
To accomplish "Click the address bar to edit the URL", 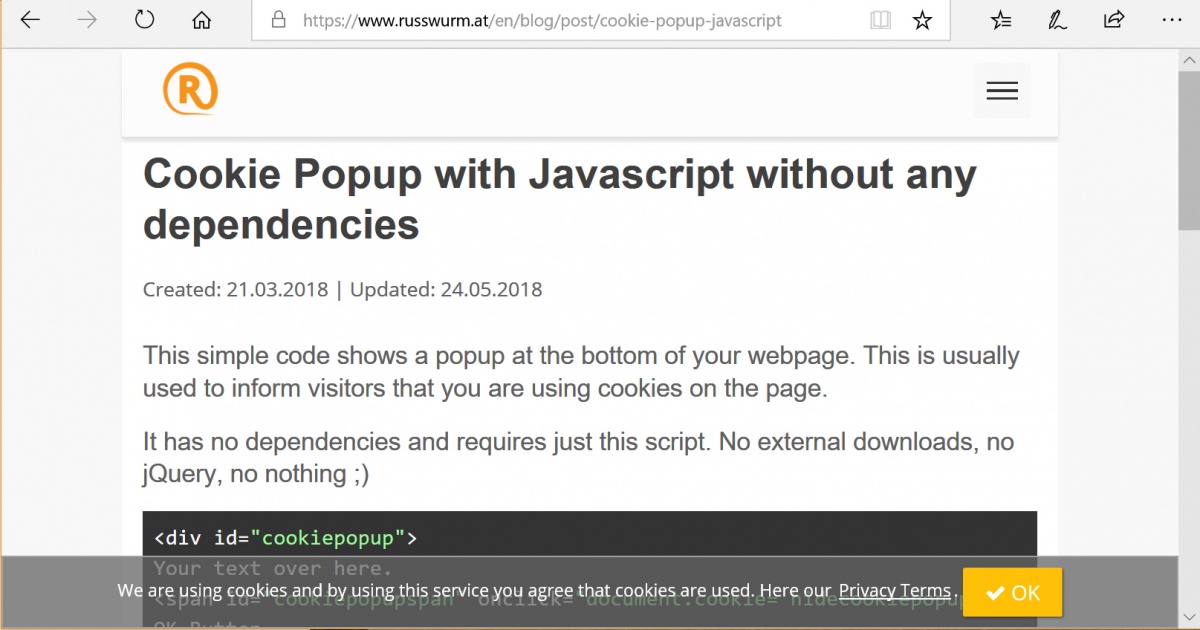I will tap(550, 20).
